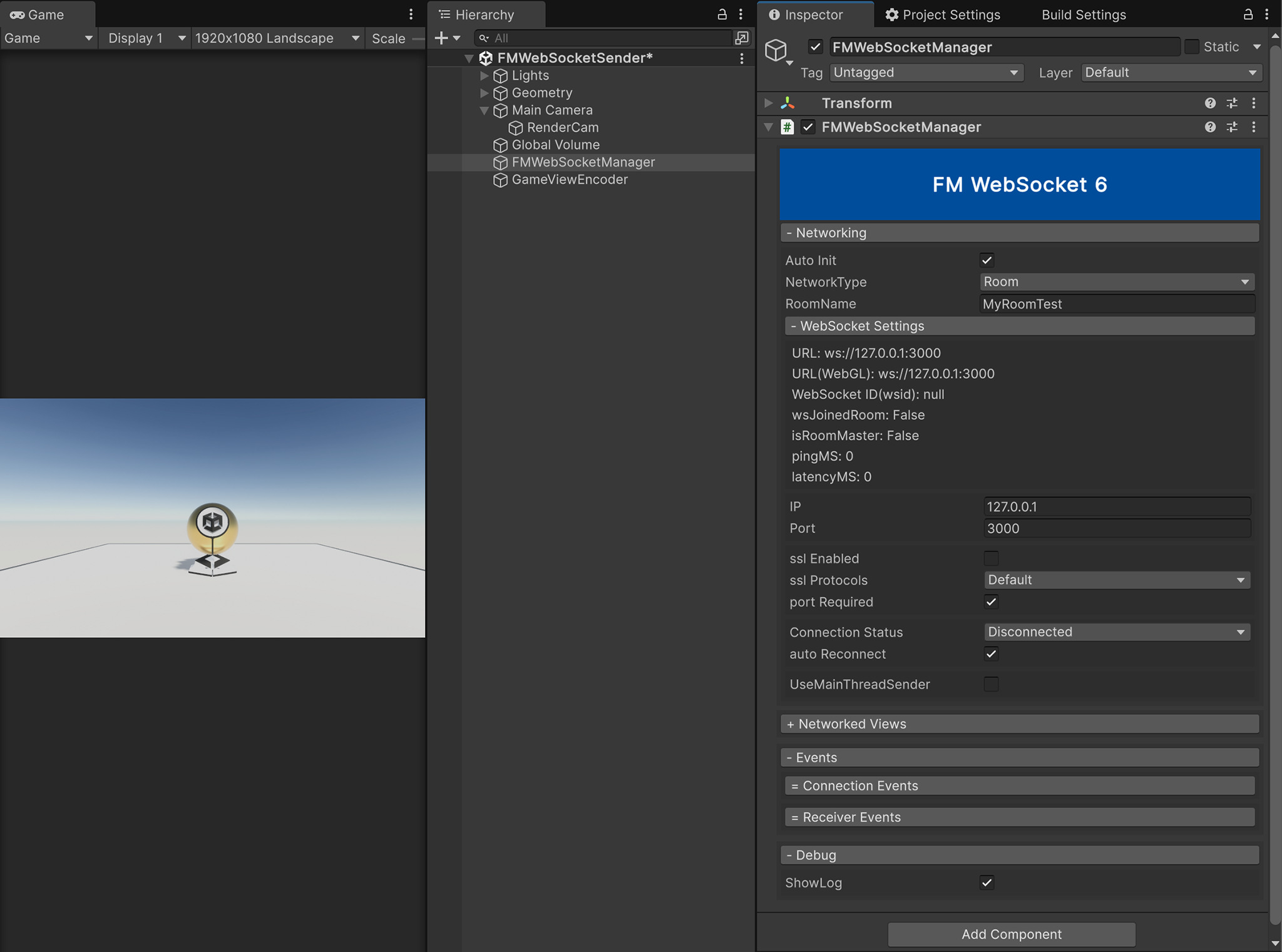Screen dimensions: 1282x952
Task: Disable ShowLog in the Debug section
Action: click(986, 883)
